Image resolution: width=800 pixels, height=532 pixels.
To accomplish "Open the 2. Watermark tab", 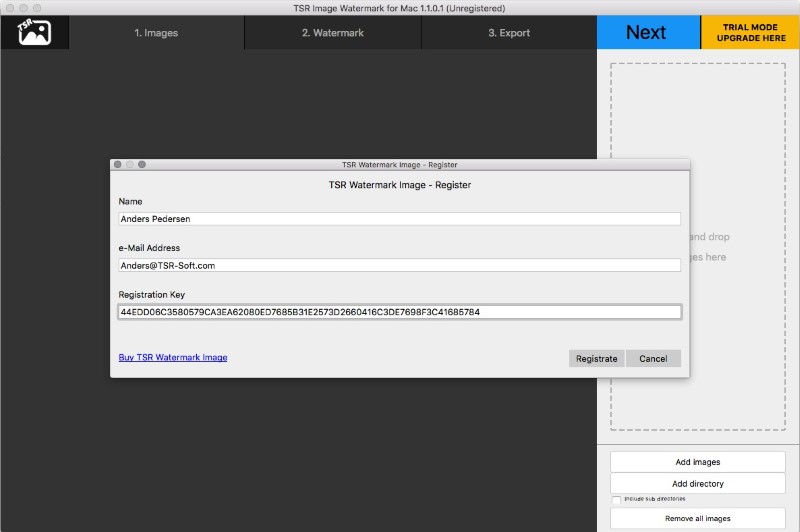I will point(333,33).
